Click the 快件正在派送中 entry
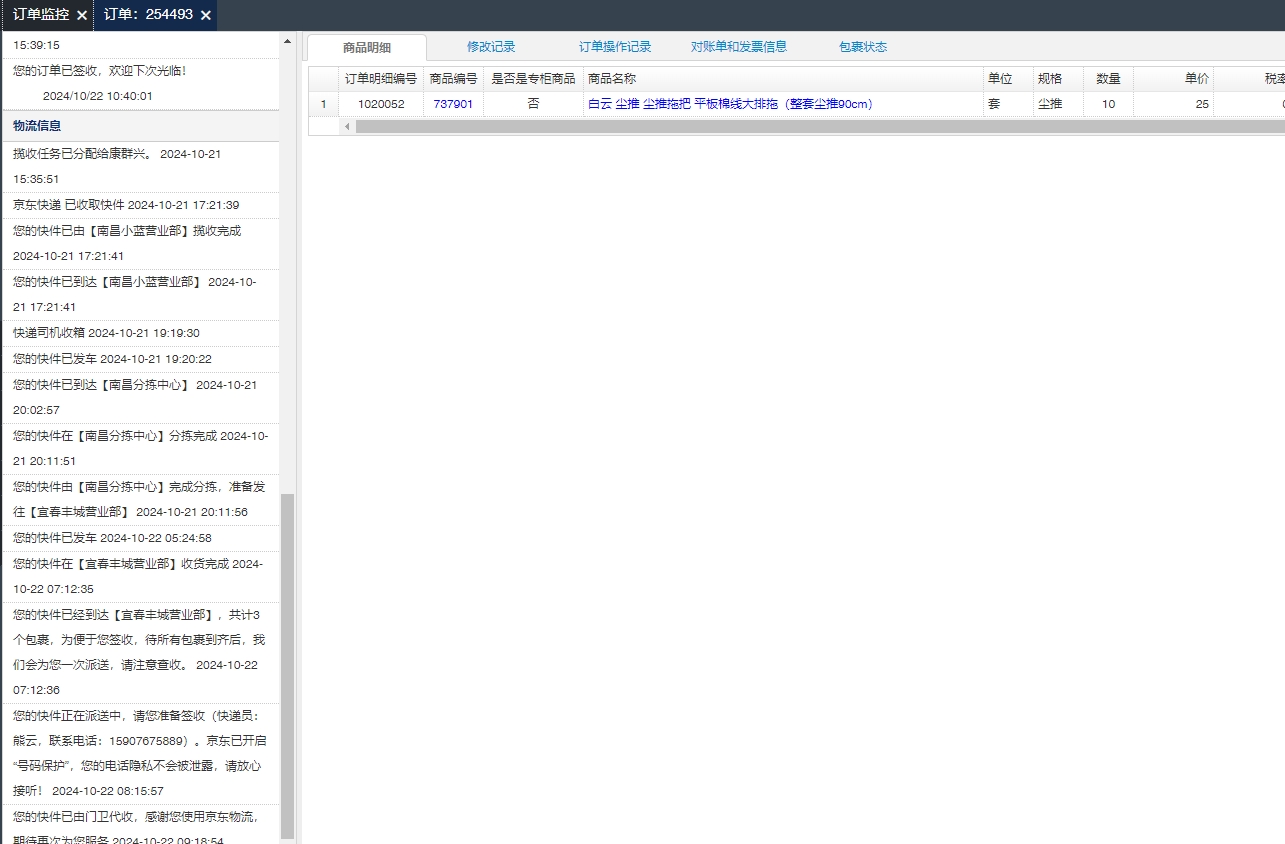Image resolution: width=1285 pixels, height=844 pixels. (x=141, y=754)
